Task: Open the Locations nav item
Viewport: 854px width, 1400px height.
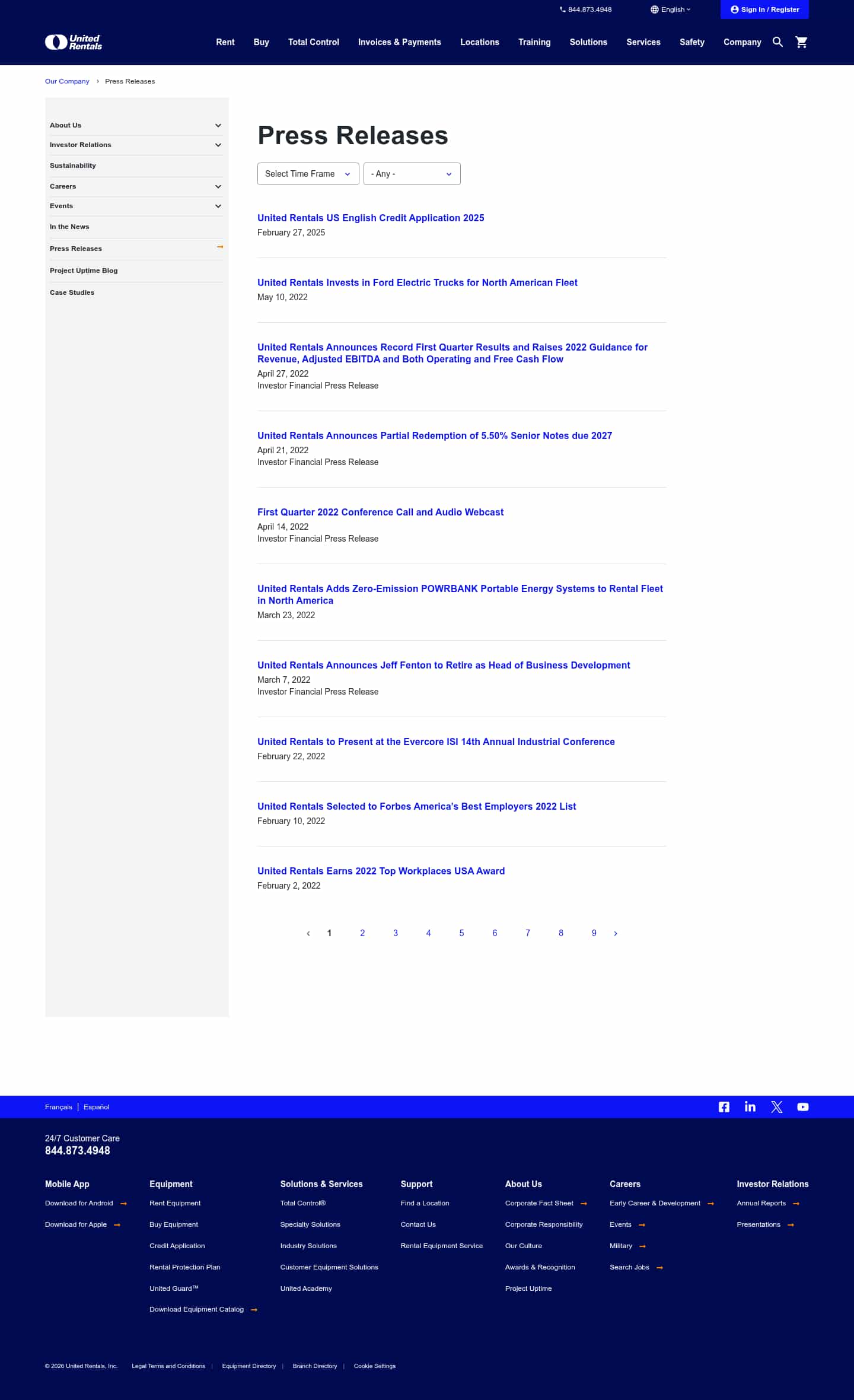Action: 480,42
